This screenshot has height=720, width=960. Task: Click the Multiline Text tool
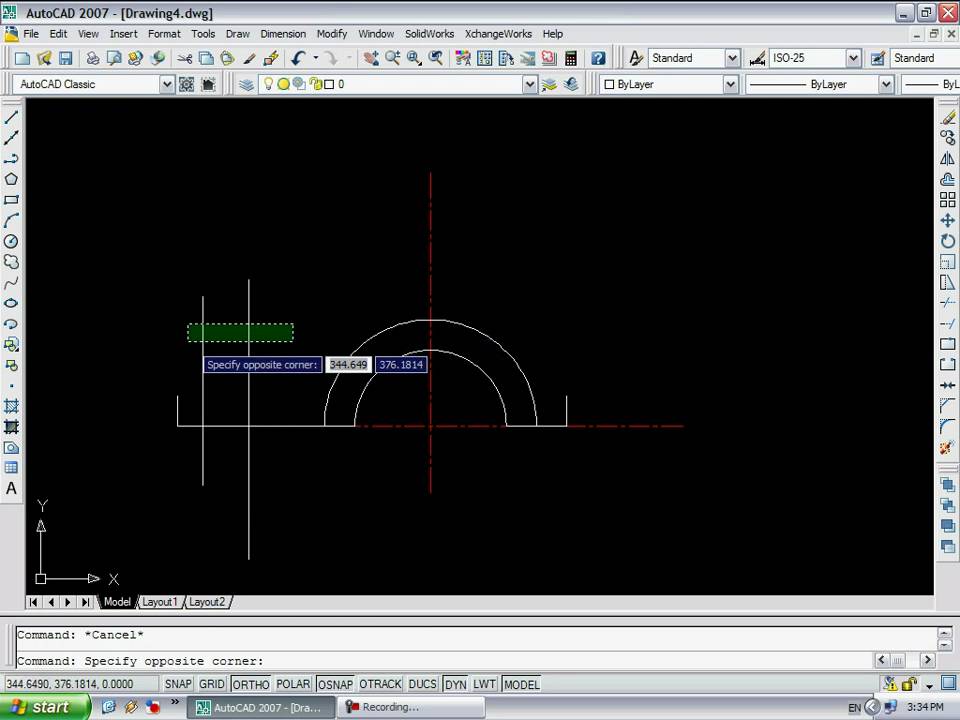12,489
